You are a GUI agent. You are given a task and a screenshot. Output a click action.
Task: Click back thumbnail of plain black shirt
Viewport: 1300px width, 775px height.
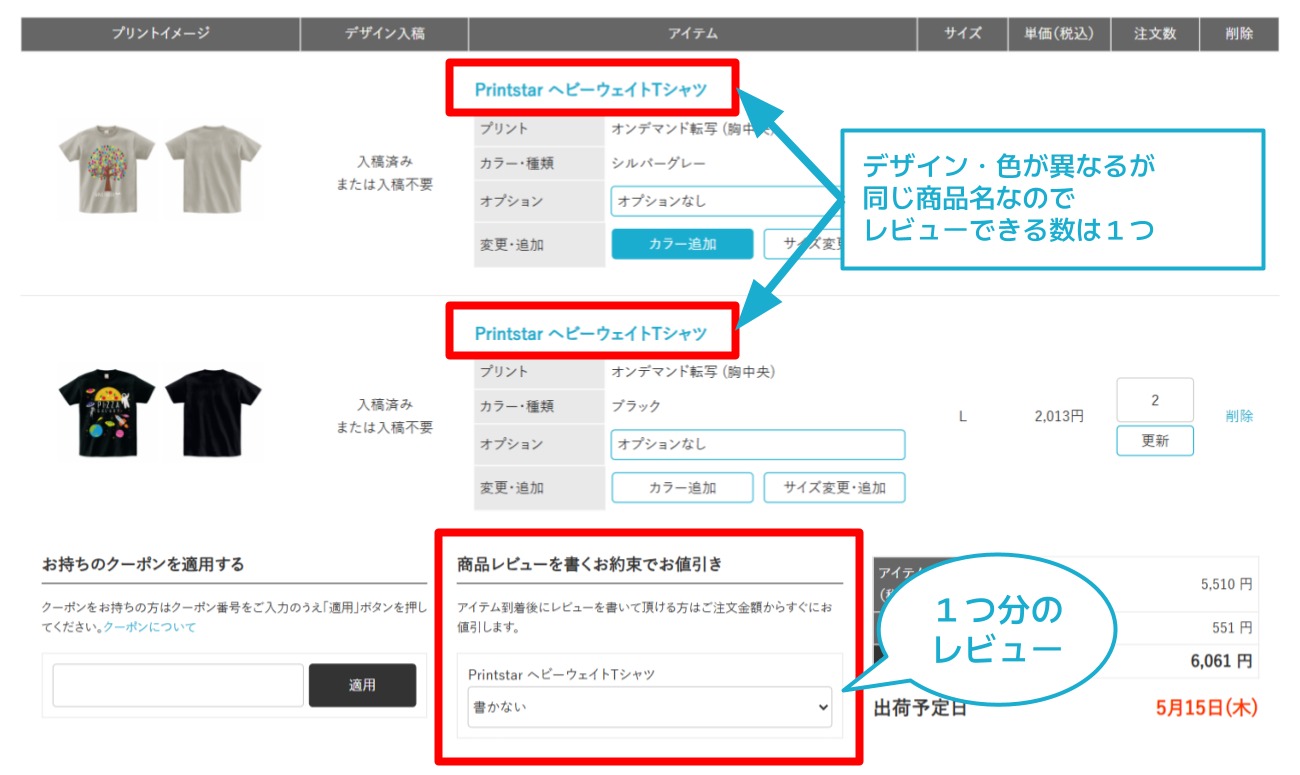(213, 413)
